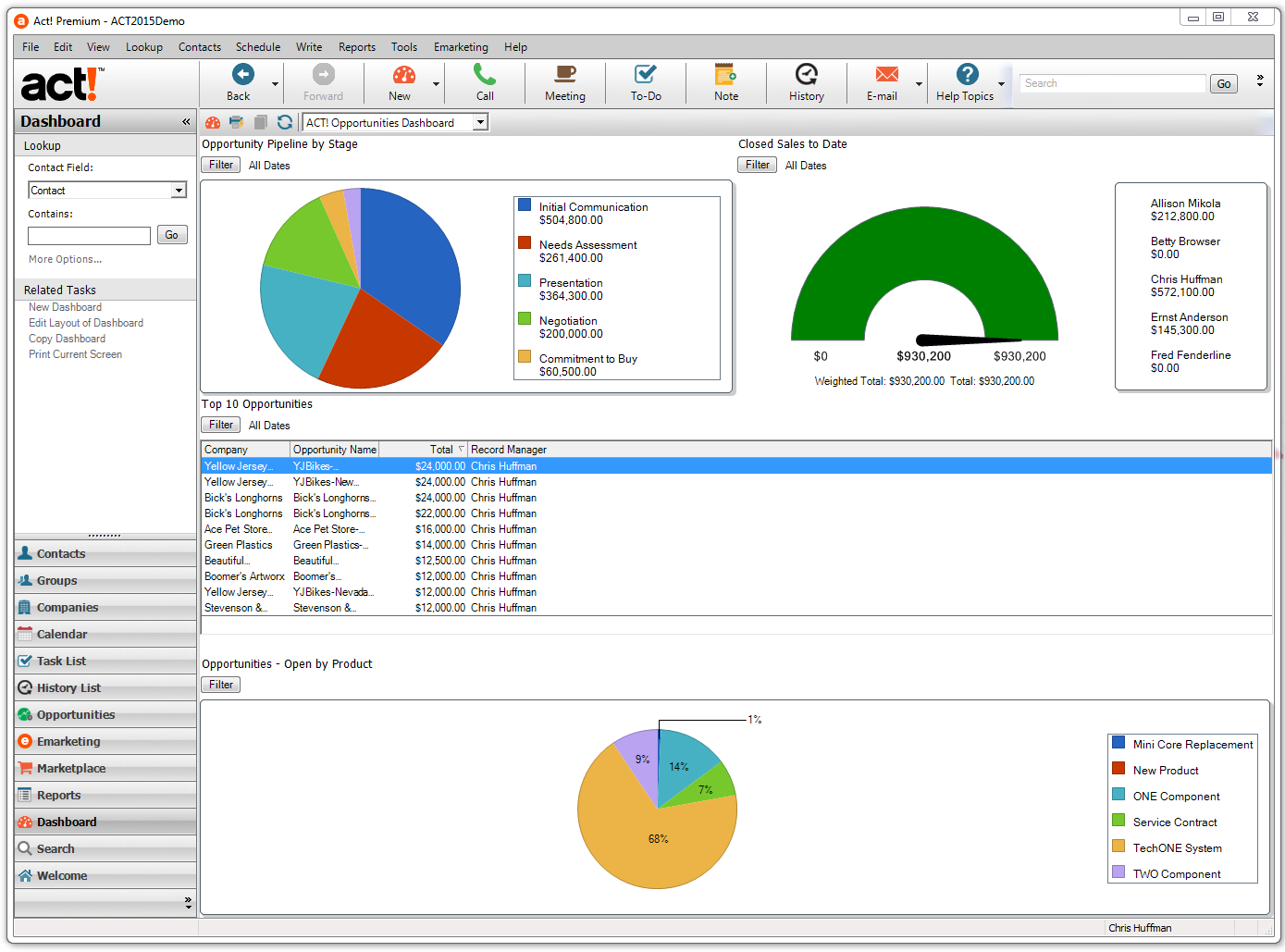Viewport: 1285px width, 952px height.
Task: Click the purple TWO Component legend swatch
Action: point(1118,872)
